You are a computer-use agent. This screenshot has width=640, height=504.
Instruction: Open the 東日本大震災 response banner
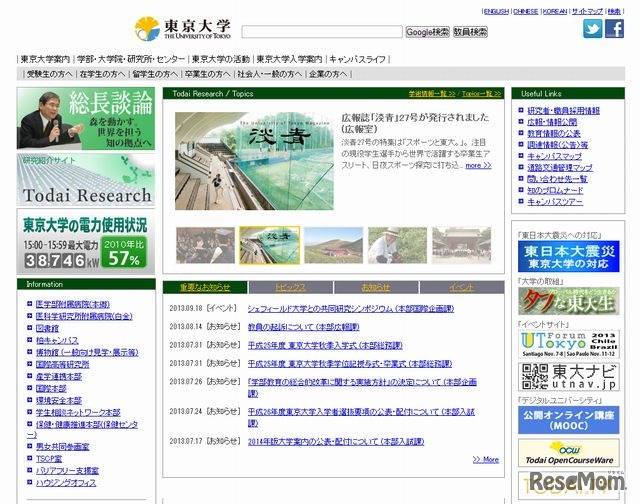(x=569, y=256)
